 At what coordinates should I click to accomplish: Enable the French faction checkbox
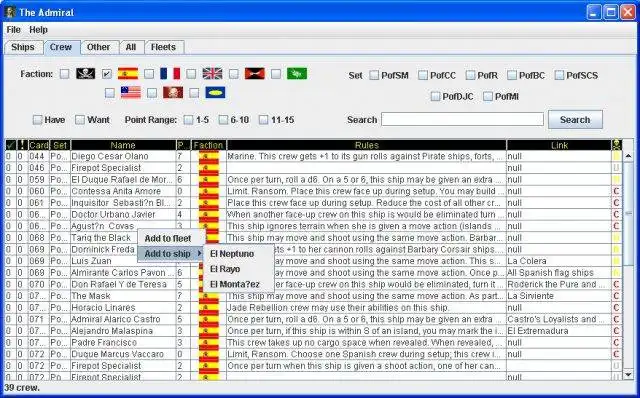coord(149,74)
